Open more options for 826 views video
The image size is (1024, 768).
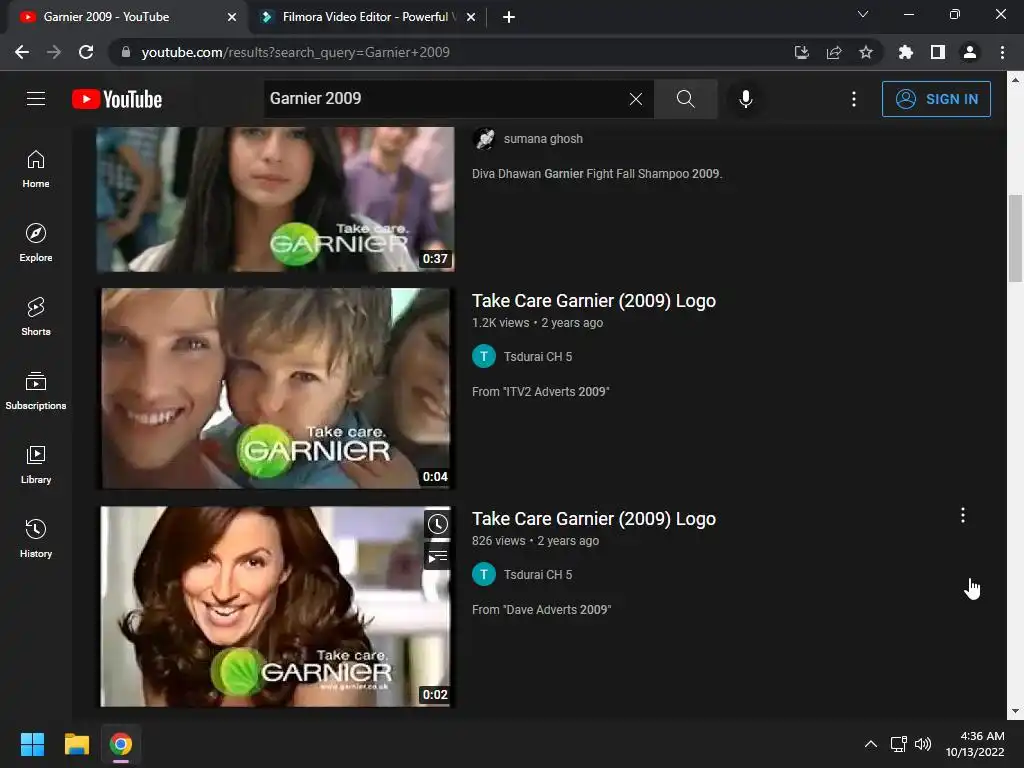(x=963, y=515)
